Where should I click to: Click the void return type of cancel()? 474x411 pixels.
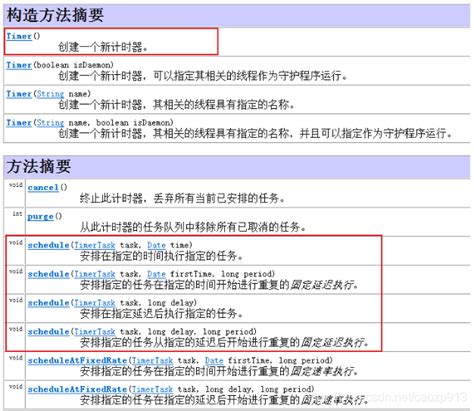[16, 185]
